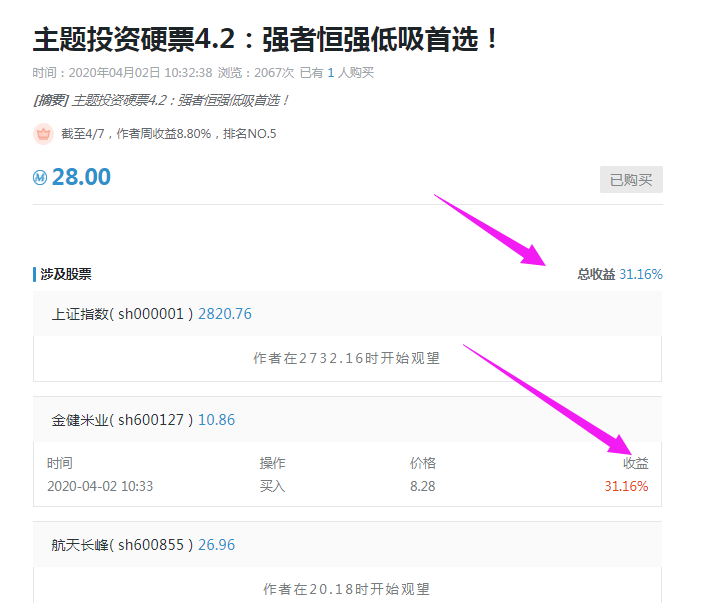The width and height of the screenshot is (720, 603).
Task: Click the index price 2820.76
Action: click(x=225, y=314)
